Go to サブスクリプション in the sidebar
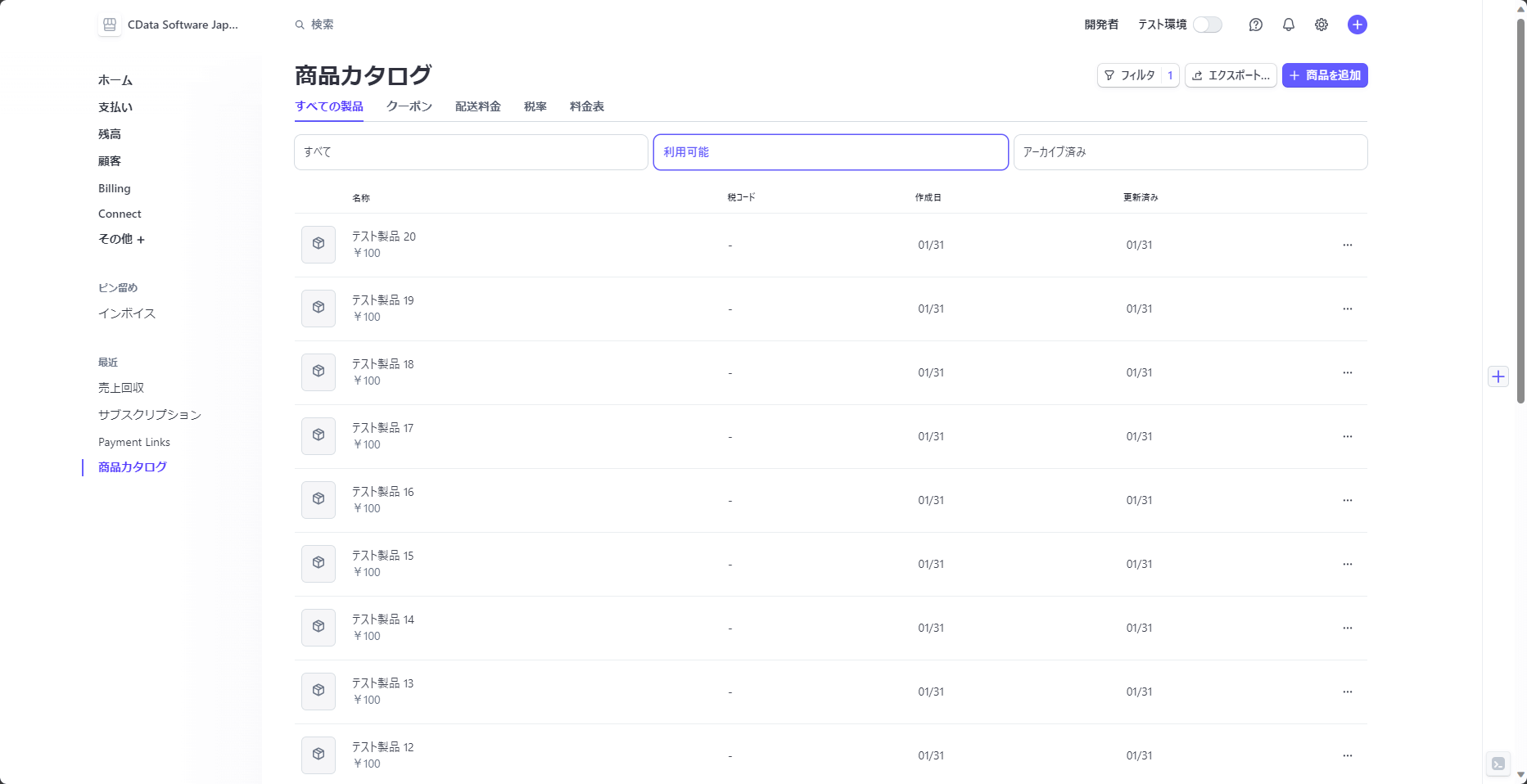1527x784 pixels. point(150,415)
